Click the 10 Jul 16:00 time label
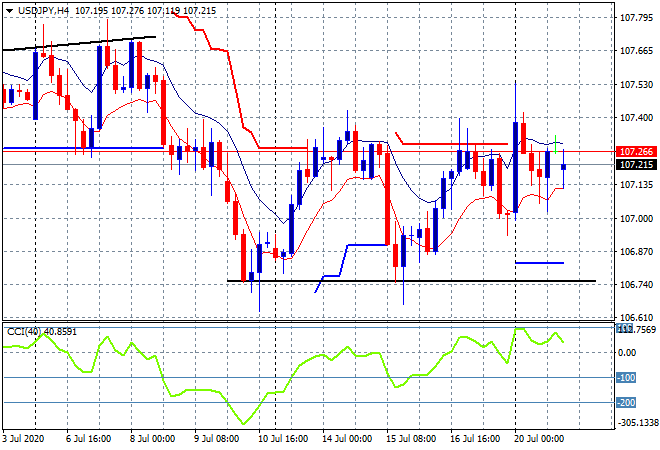 click(283, 439)
